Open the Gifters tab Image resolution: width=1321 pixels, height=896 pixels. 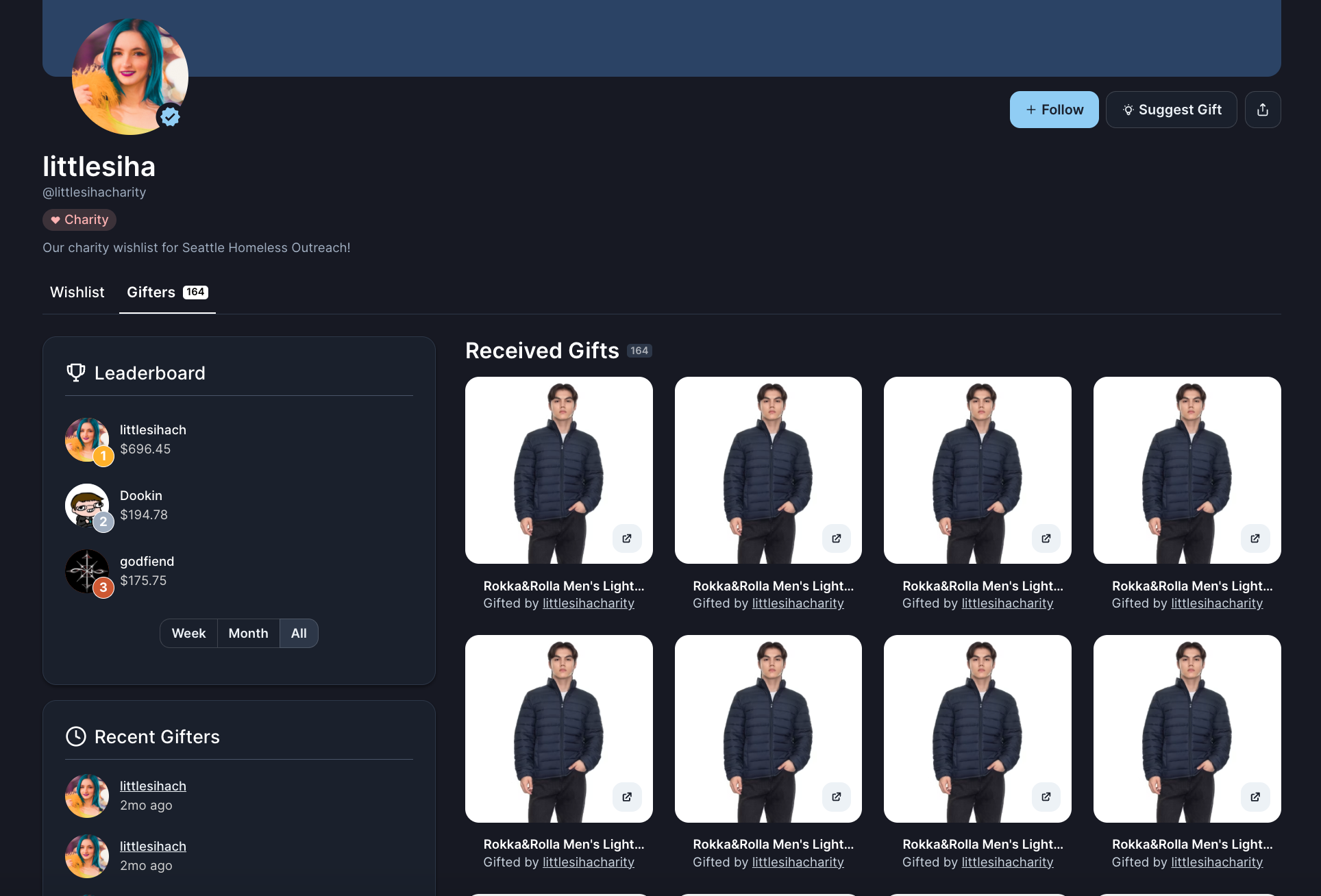coord(166,293)
